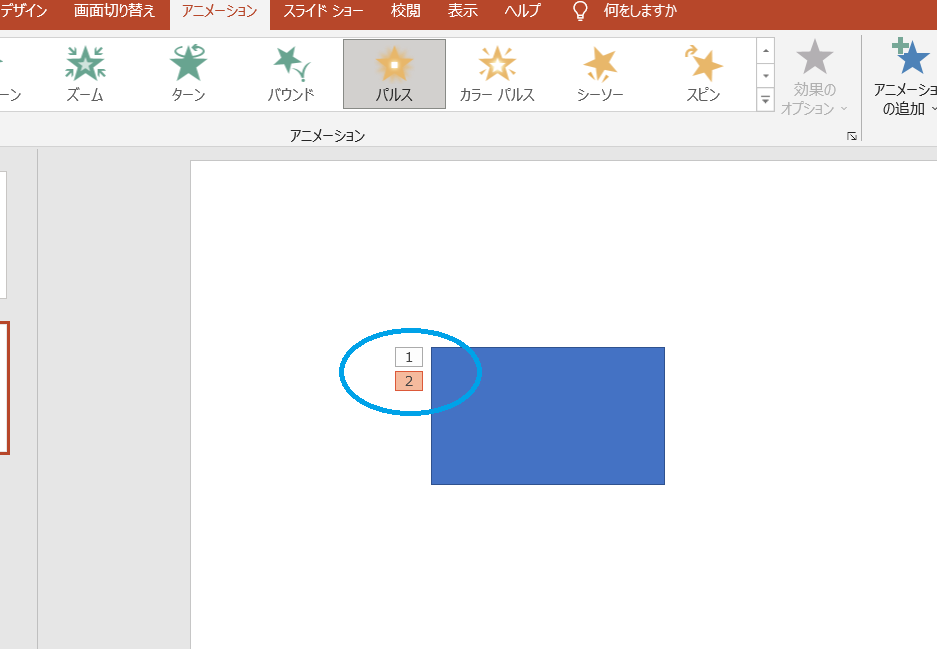Switch to the Design (デザイン) tab
This screenshot has width=937, height=649.
(x=25, y=12)
